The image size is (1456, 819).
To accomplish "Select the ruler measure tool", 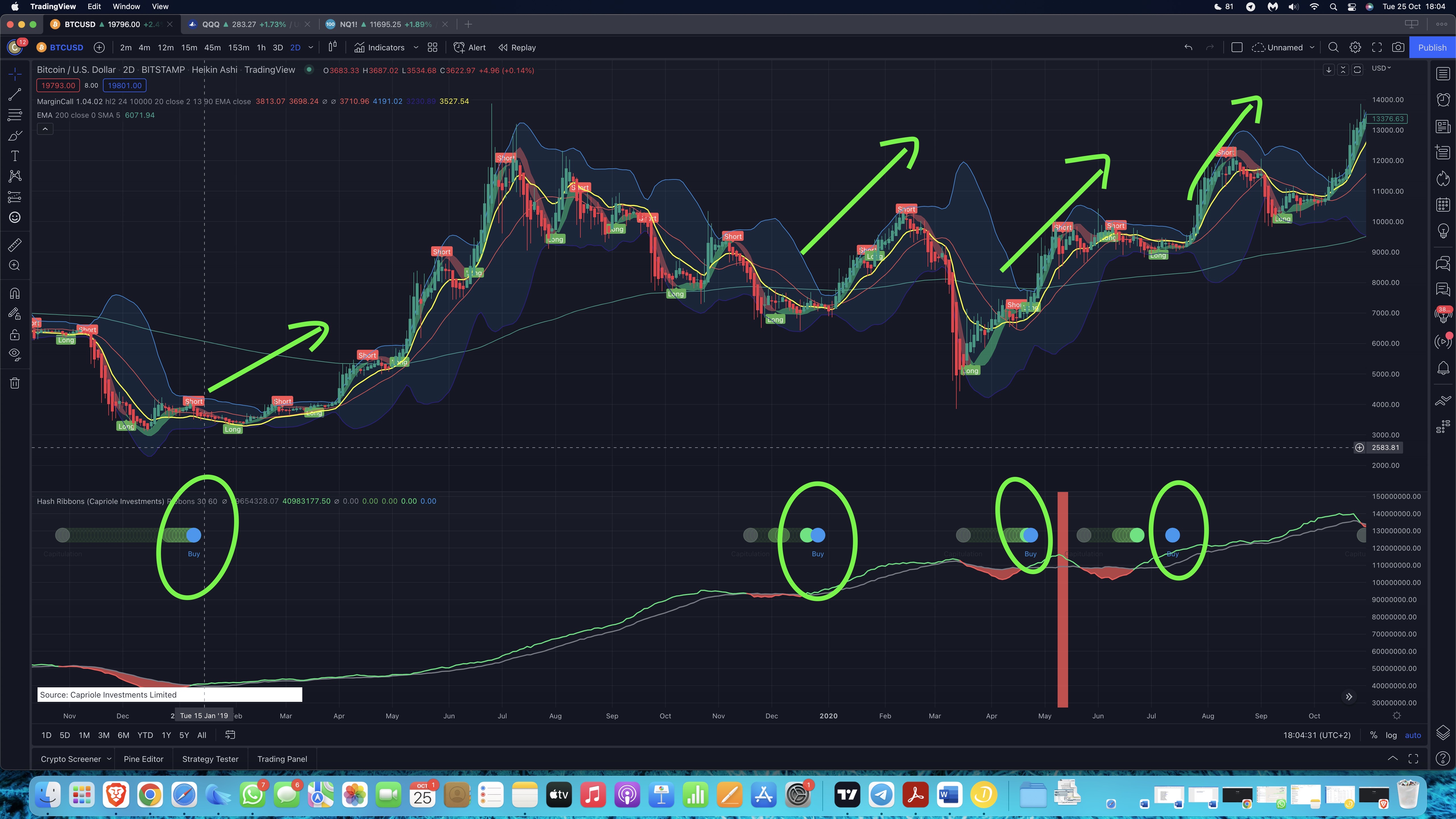I will tap(15, 245).
